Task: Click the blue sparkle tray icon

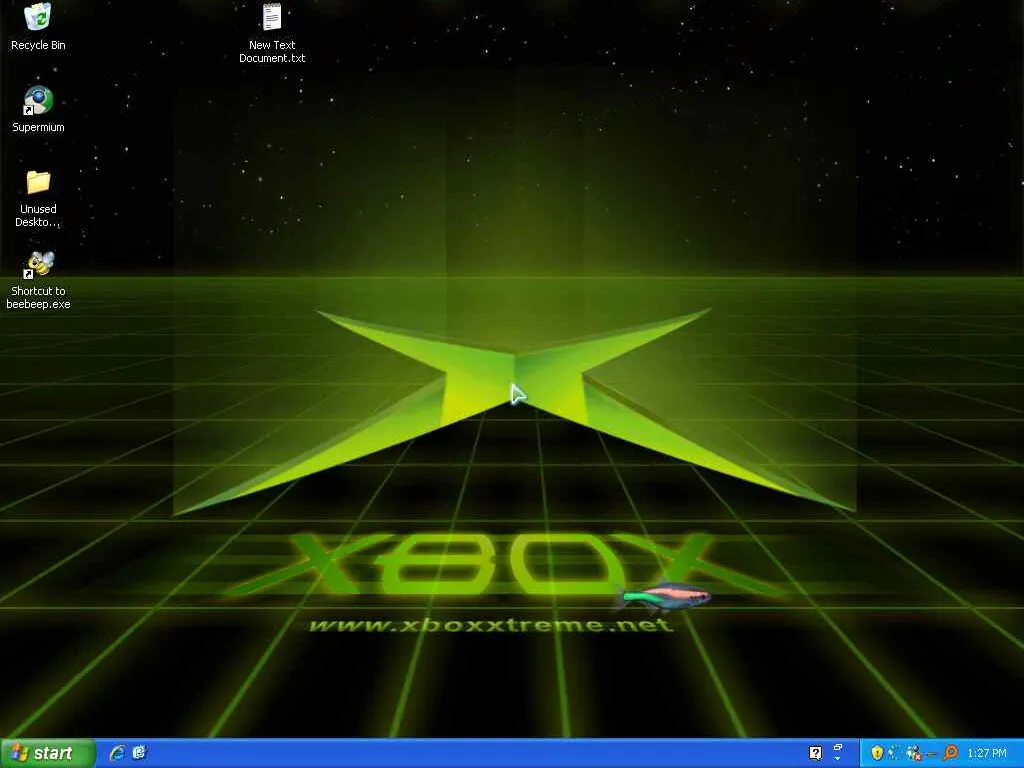Action: [894, 753]
